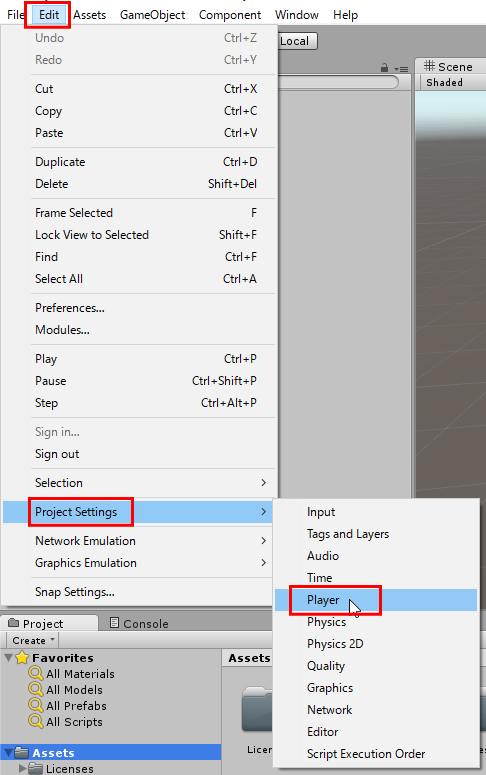
Task: Click Preferences... in the Edit menu
Action: tap(70, 308)
